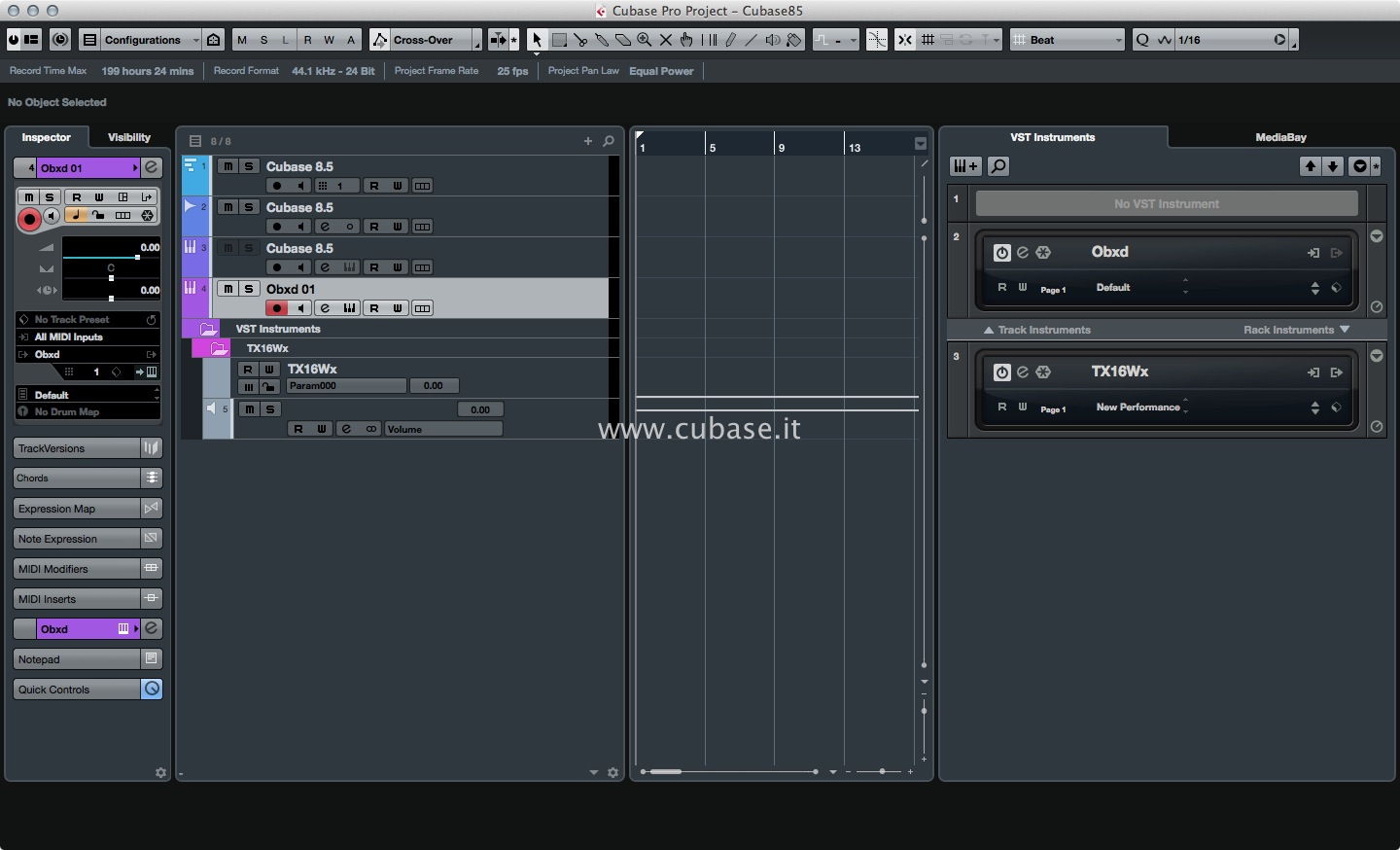Open TX16Wx New Performance preset selector
The image size is (1400, 850).
click(x=1140, y=407)
